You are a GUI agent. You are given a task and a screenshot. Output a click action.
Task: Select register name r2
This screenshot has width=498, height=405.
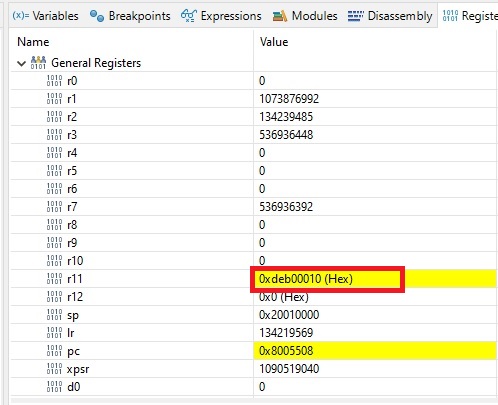[72, 117]
